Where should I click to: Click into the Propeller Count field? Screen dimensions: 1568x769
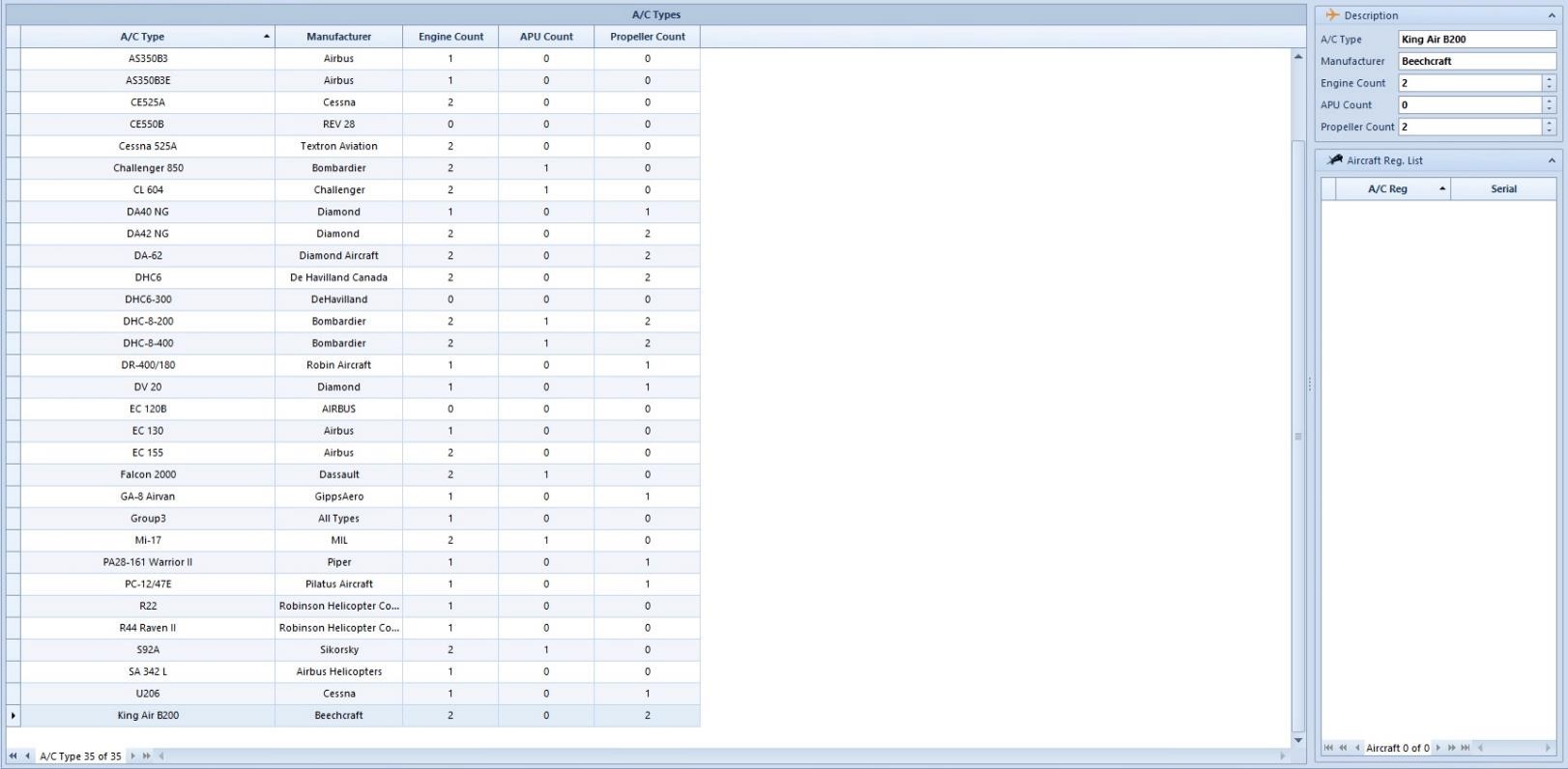tap(1470, 127)
